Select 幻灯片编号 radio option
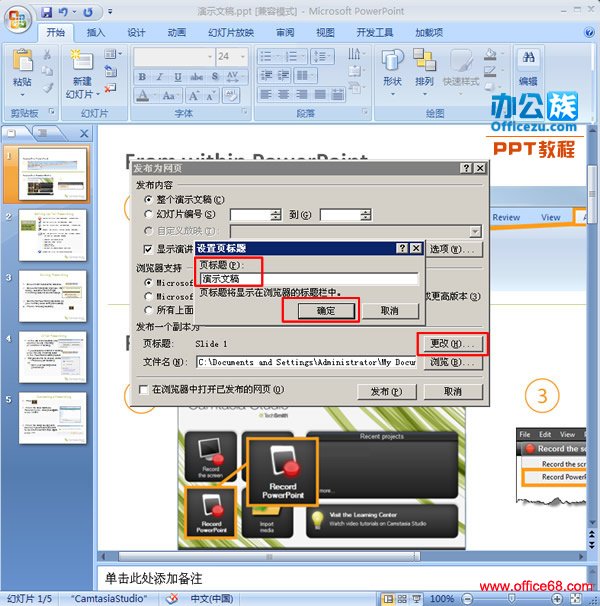600x606 pixels. 148,214
